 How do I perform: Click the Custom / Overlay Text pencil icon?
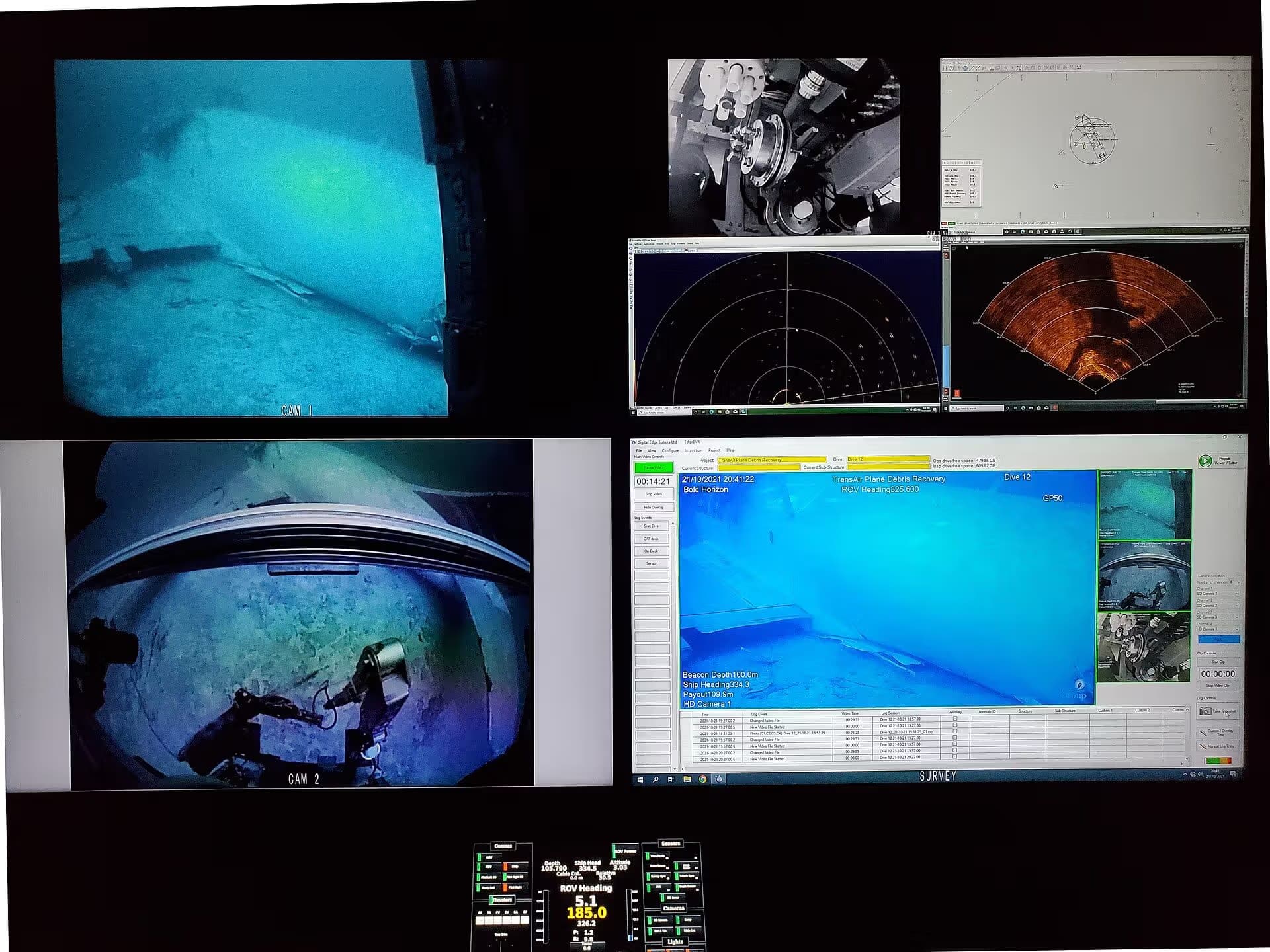pyautogui.click(x=1203, y=733)
